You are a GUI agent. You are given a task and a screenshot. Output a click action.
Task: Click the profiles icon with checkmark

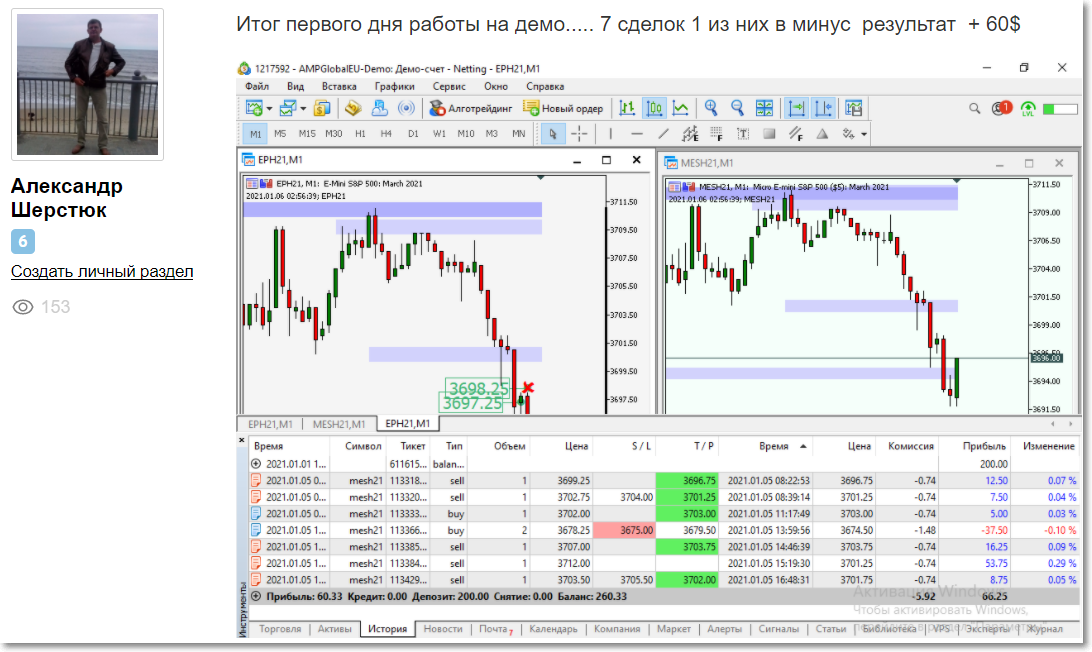click(x=288, y=108)
